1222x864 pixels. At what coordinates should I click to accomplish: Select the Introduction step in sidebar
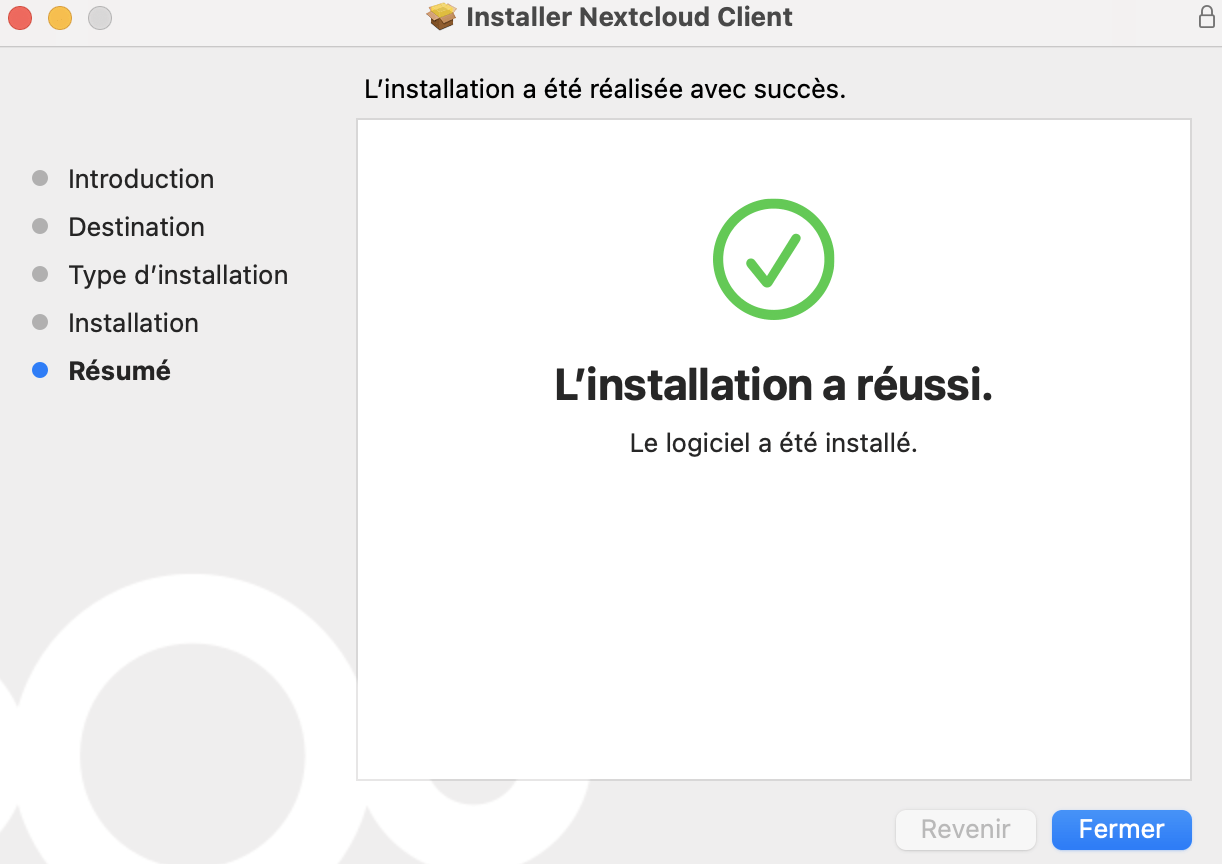click(x=141, y=179)
